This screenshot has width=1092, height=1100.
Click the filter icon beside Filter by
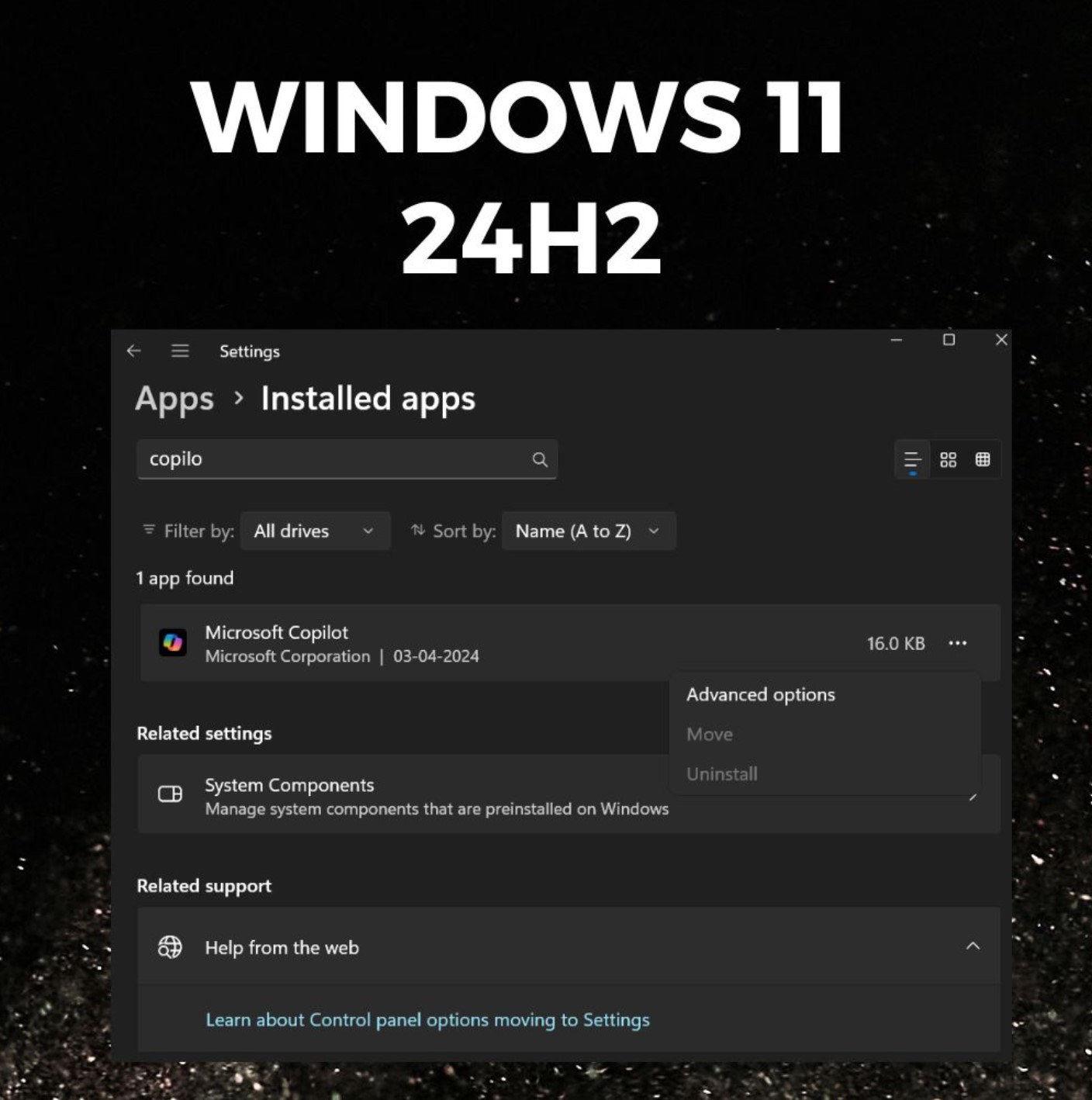coord(149,531)
